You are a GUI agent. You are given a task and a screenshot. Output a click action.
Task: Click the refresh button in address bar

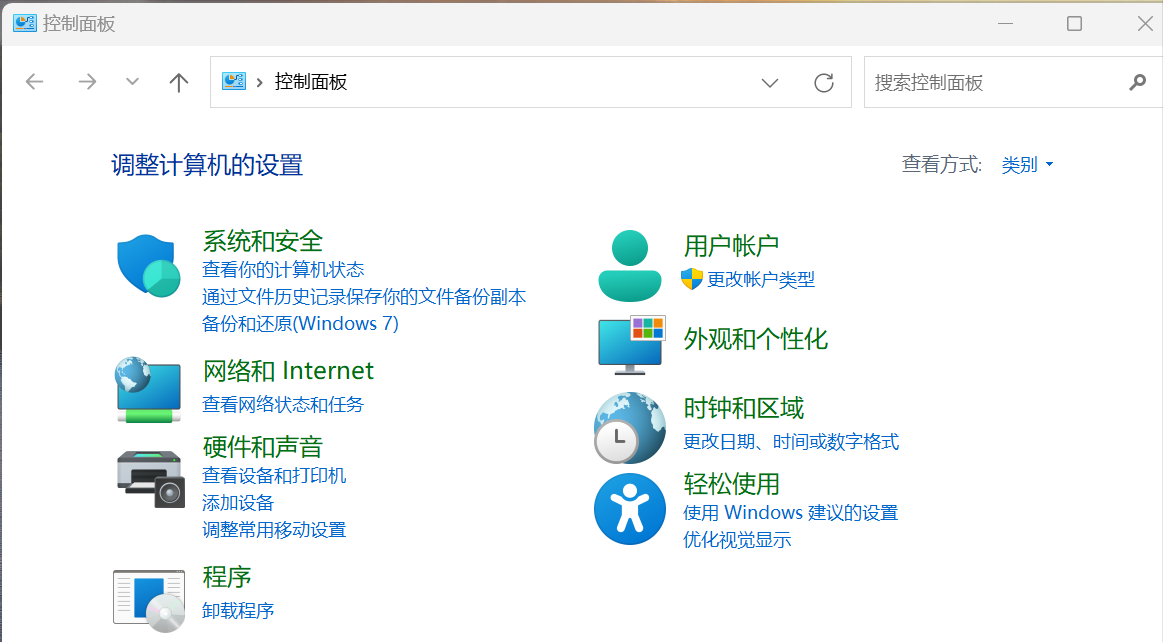point(824,82)
